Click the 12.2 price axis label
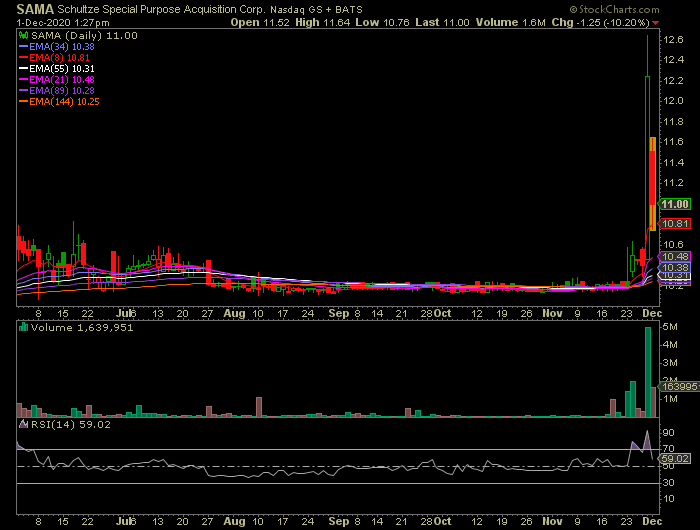Viewport: 700px width, 530px height. 673,80
